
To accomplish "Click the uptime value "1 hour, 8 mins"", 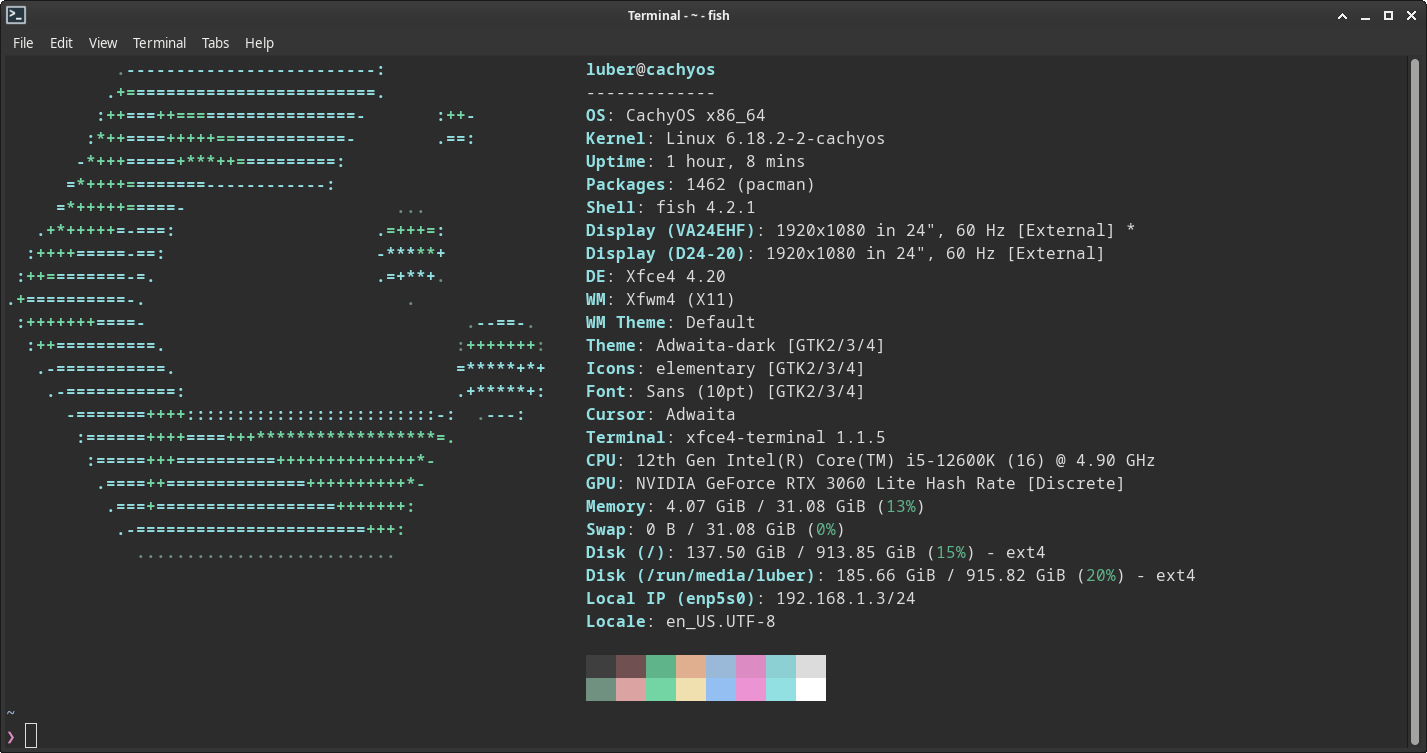I will (736, 162).
